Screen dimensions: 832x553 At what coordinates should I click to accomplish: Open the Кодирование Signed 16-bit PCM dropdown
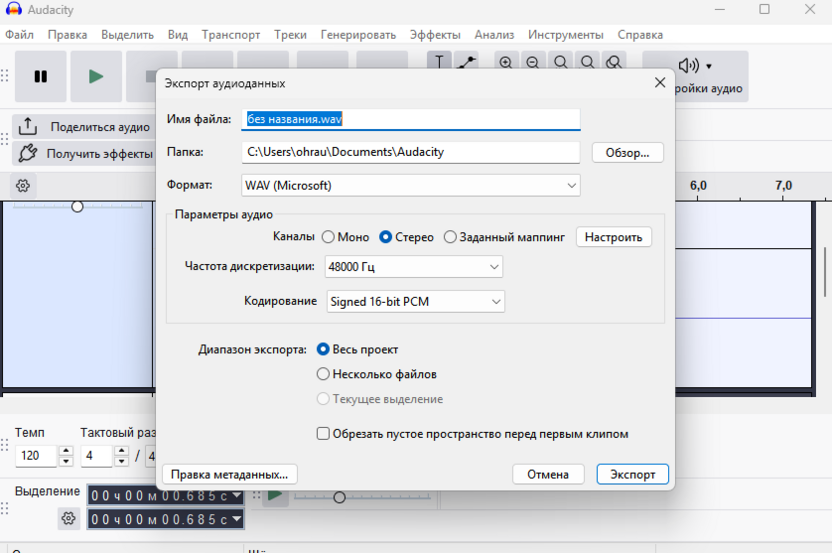tap(415, 301)
